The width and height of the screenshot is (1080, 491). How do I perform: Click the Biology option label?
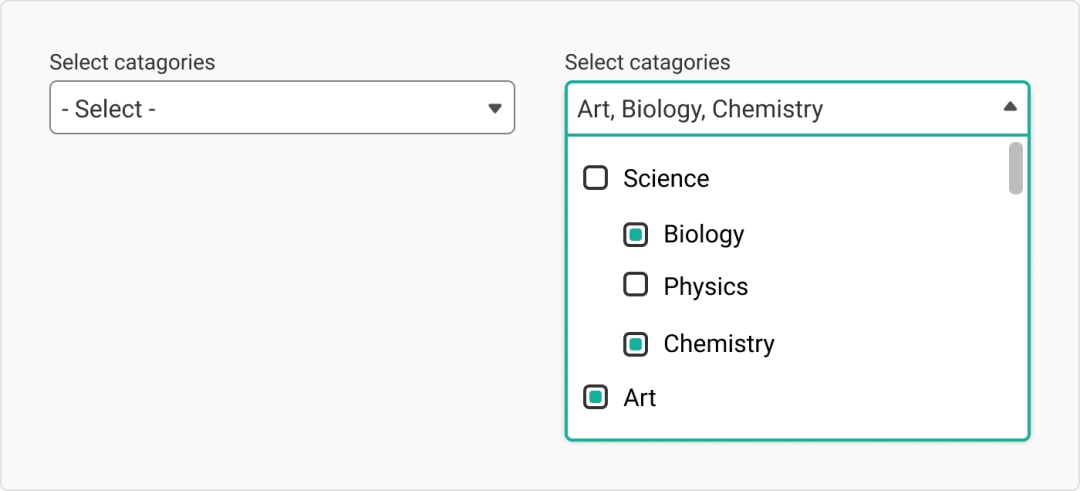703,235
